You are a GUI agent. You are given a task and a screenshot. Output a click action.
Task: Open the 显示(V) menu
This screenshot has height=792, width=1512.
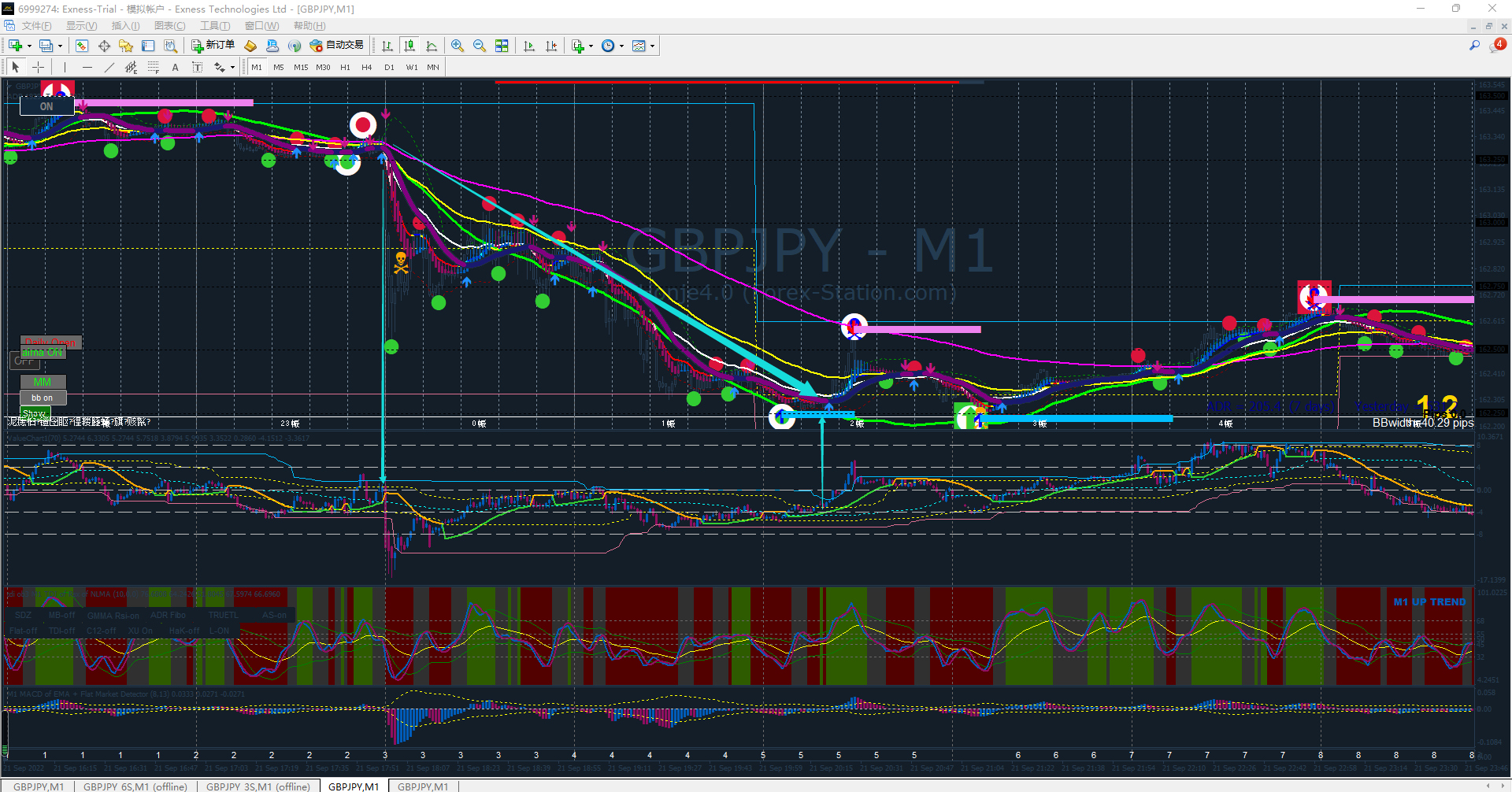81,26
